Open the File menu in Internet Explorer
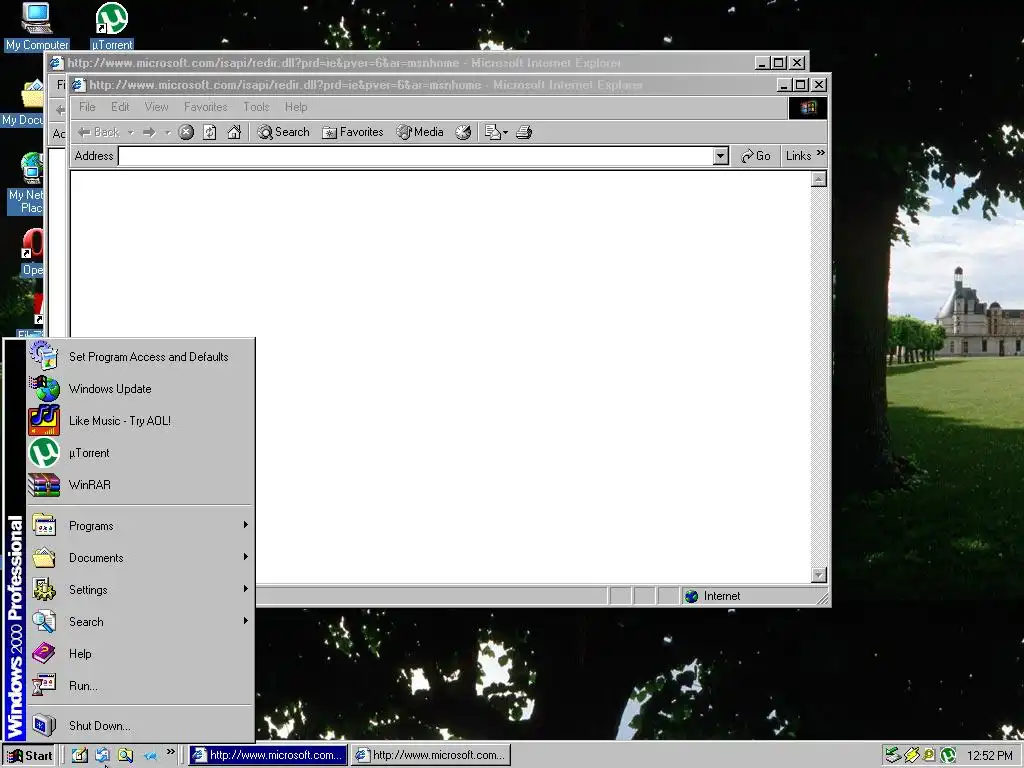The height and width of the screenshot is (768, 1024). click(87, 107)
